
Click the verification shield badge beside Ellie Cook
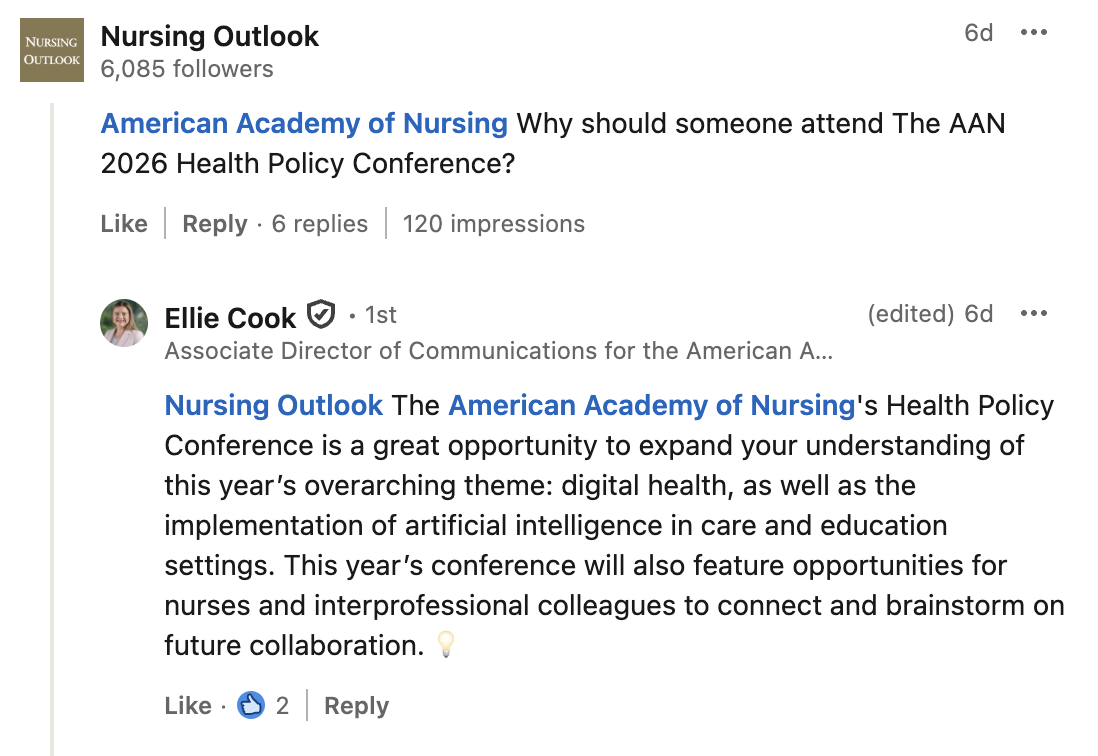click(321, 315)
